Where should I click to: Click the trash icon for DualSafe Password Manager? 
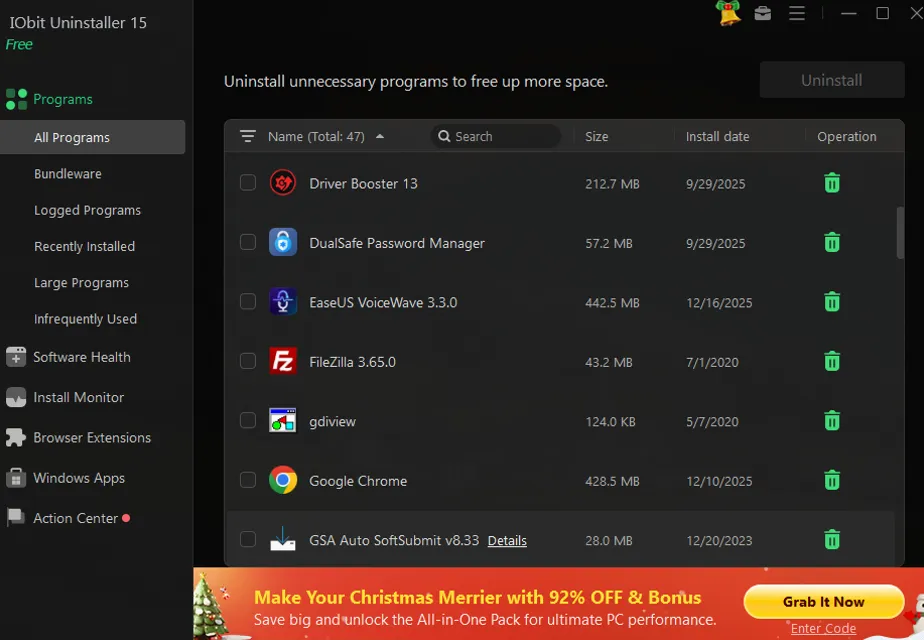click(831, 242)
